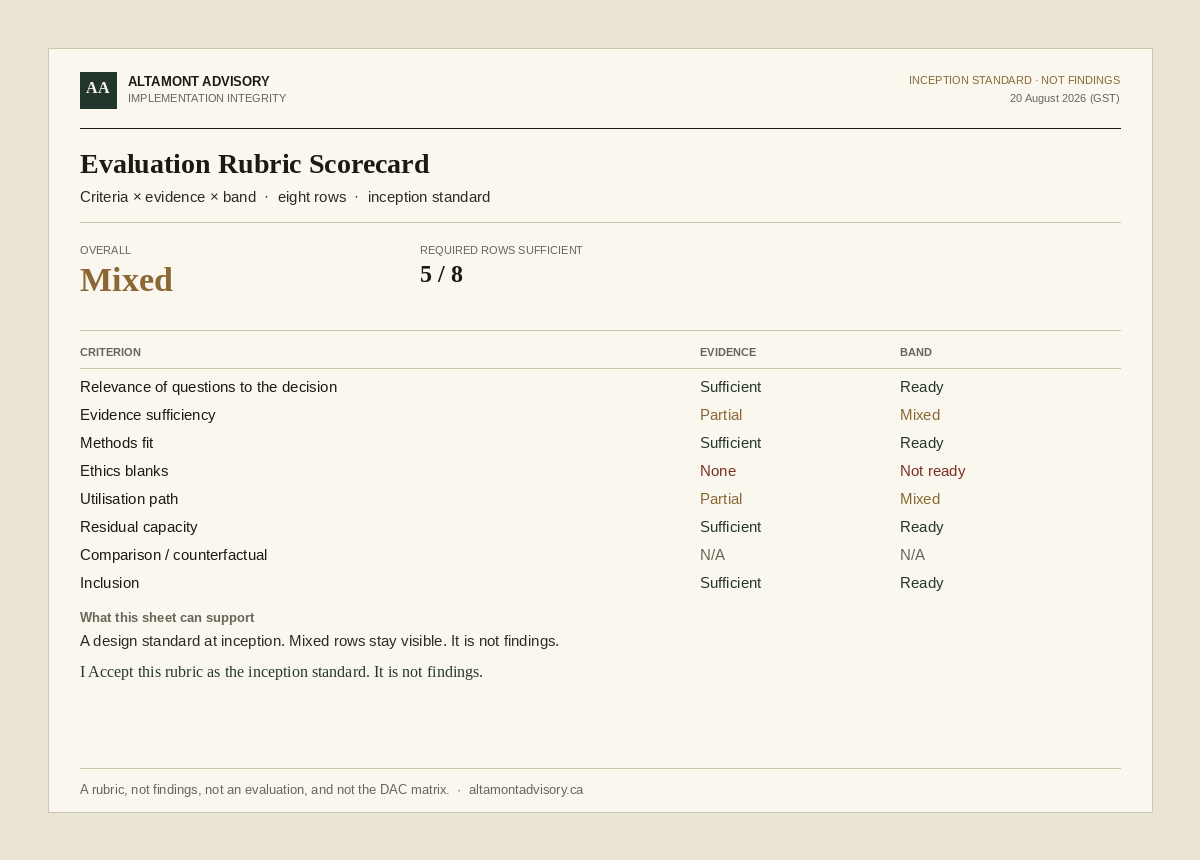
Task: Click Ready band for Residual capacity
Action: pos(922,527)
